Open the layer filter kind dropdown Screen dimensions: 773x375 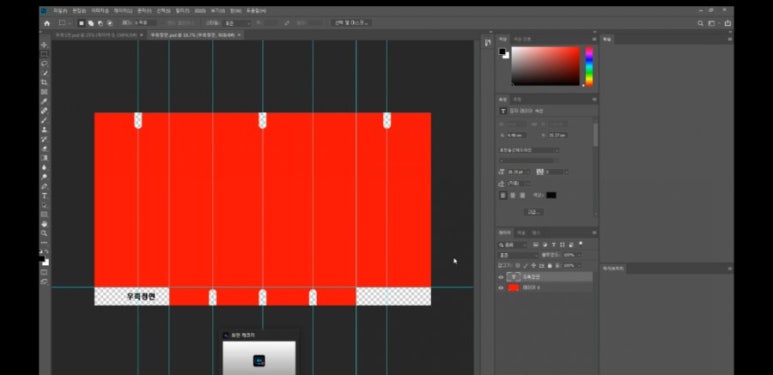(x=513, y=245)
